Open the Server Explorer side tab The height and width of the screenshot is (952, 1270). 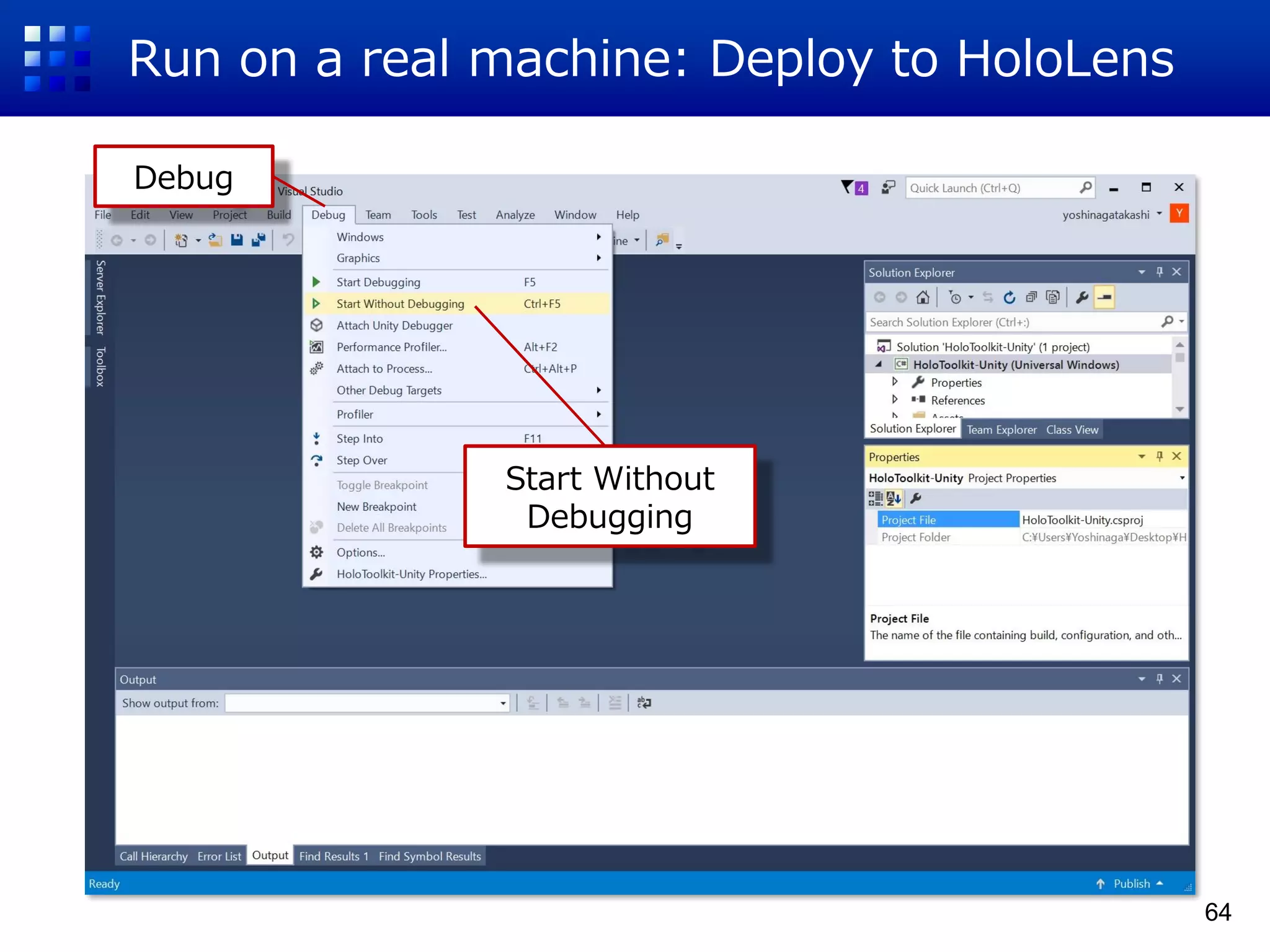click(x=100, y=297)
